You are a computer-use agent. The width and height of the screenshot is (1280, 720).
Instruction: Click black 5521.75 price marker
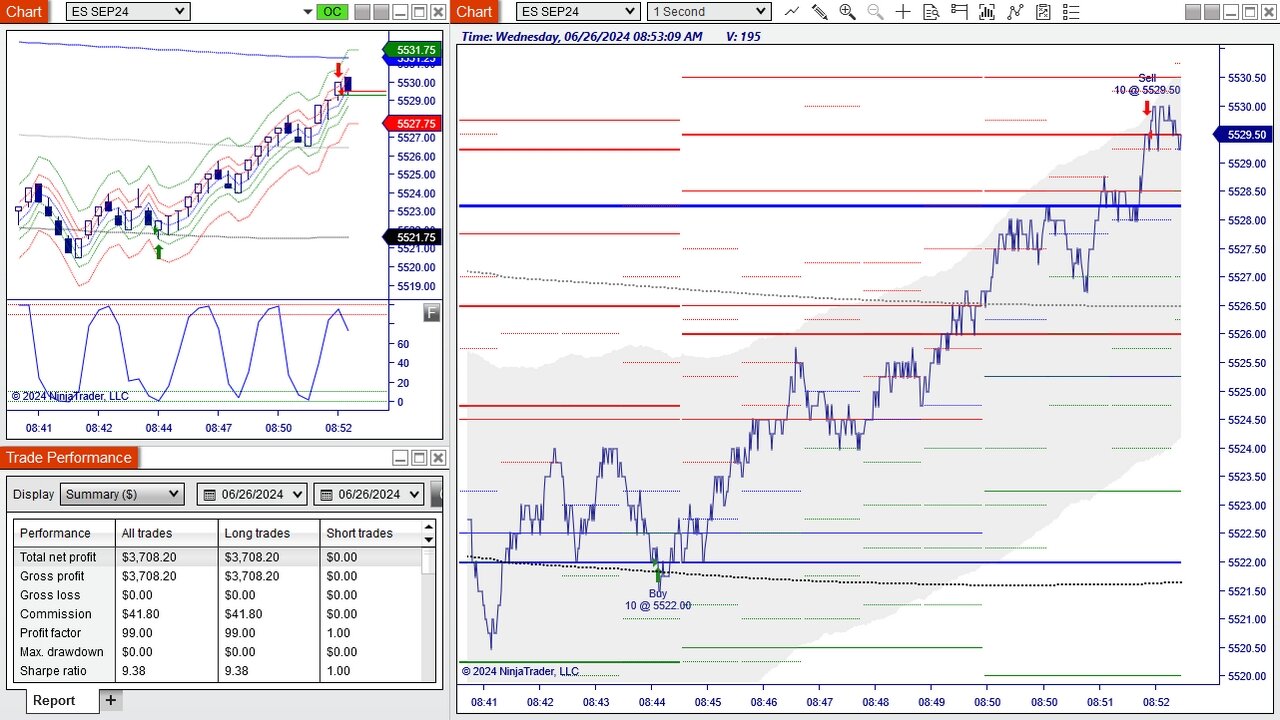click(412, 237)
